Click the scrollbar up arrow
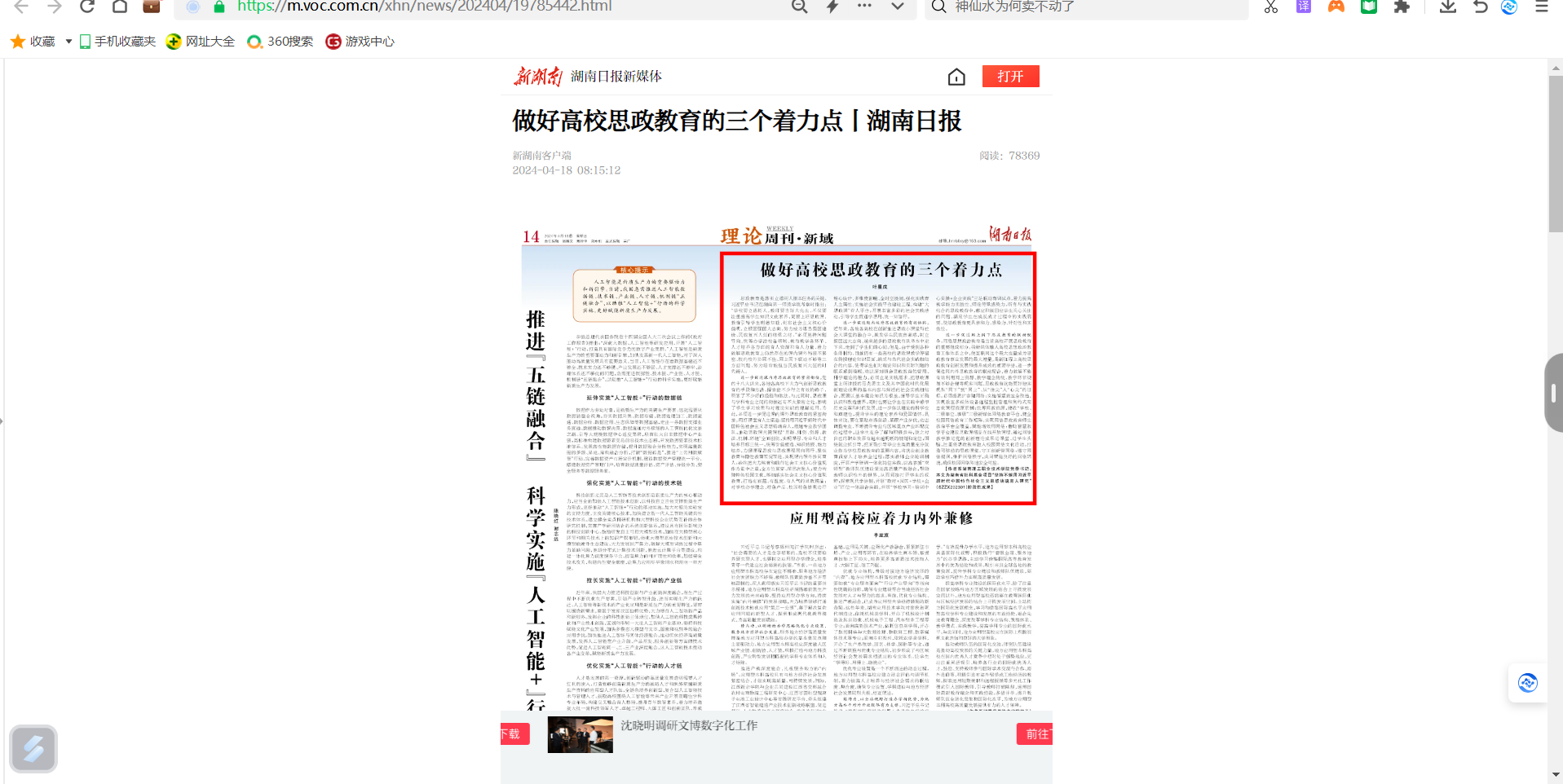1563x784 pixels. (1556, 68)
